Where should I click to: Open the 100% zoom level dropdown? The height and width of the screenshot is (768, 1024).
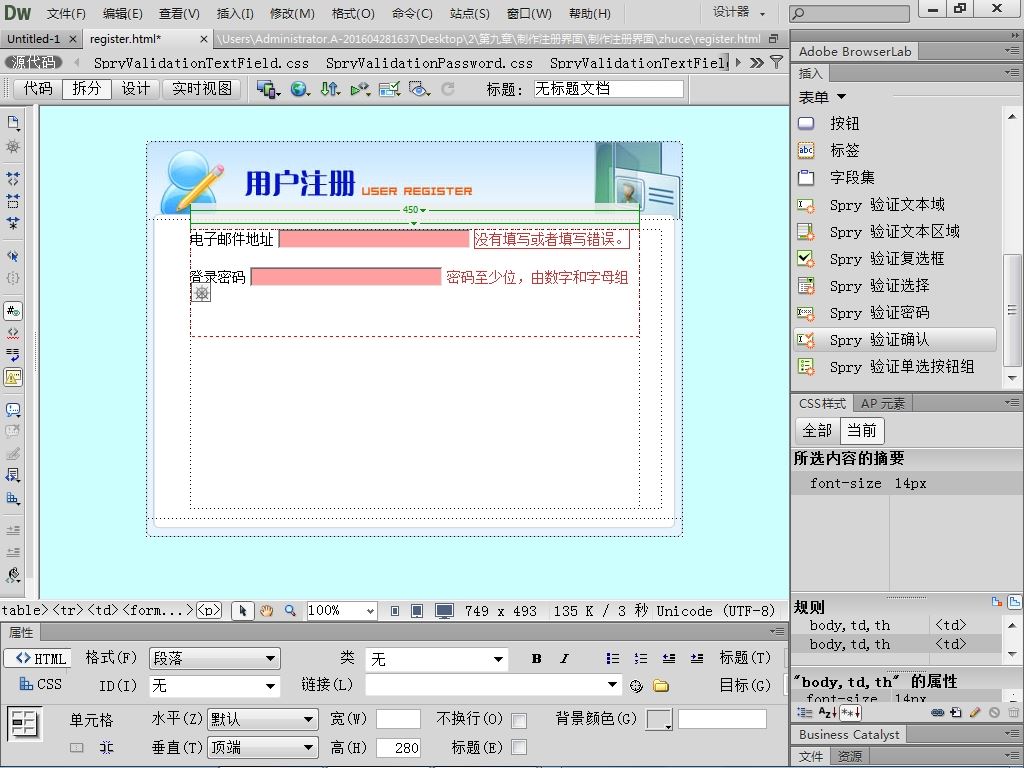pos(342,611)
